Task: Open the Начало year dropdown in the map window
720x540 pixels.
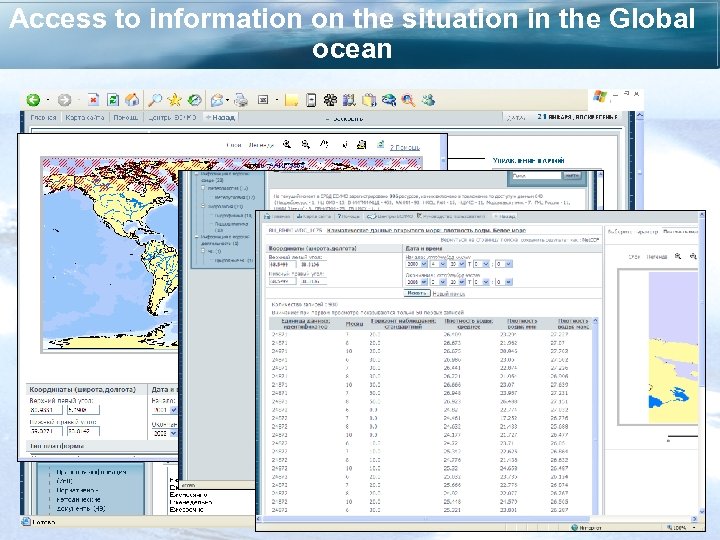Action: point(165,410)
